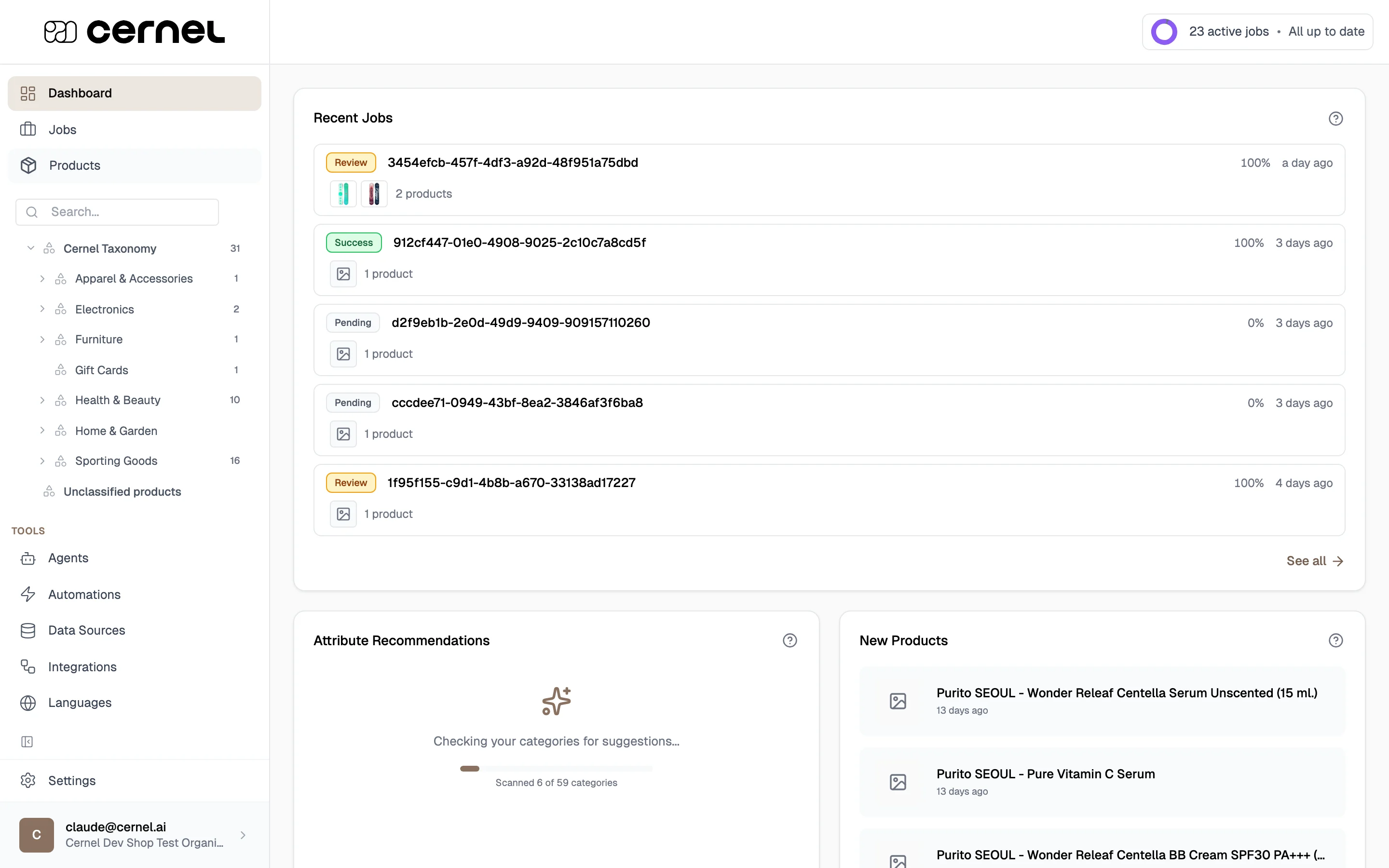Viewport: 1389px width, 868px height.
Task: Open the Agents tool
Action: (134, 558)
